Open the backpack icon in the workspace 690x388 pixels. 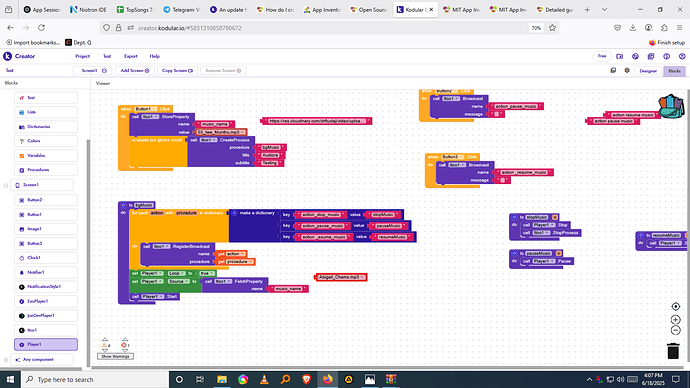671,106
